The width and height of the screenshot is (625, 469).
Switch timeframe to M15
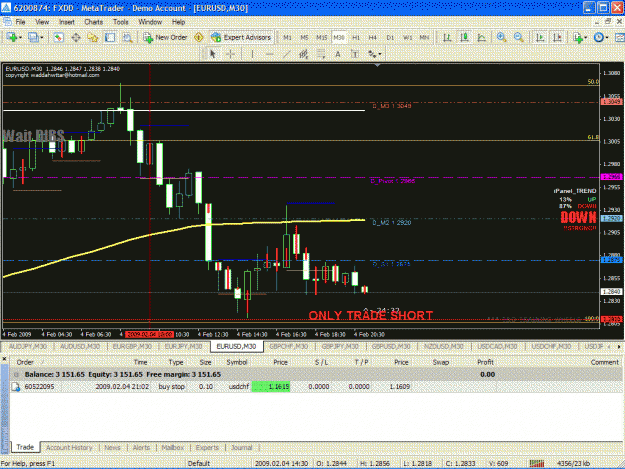pyautogui.click(x=321, y=37)
